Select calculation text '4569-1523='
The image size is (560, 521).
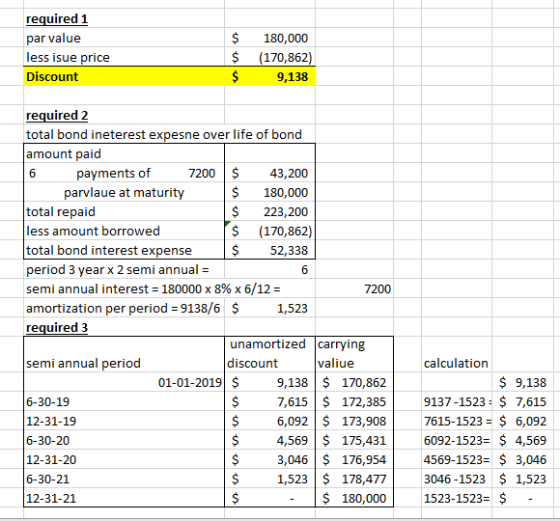457,460
